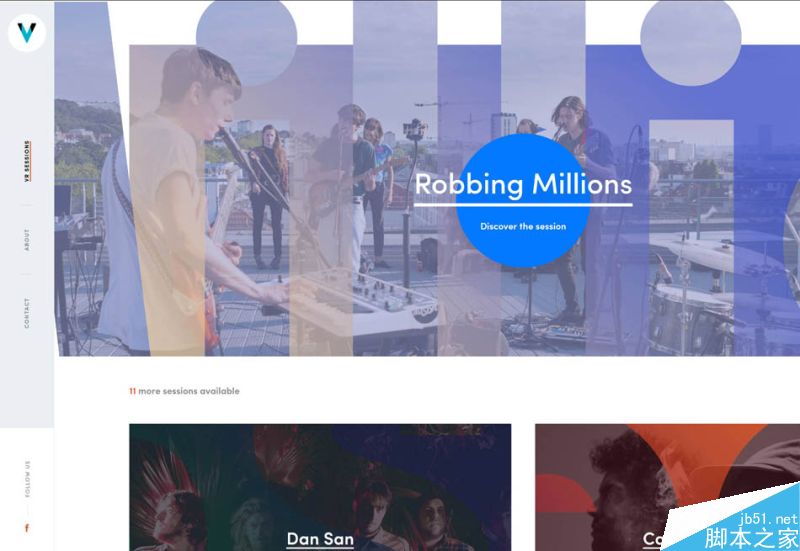Viewport: 800px width, 551px height.
Task: Open the Facebook follow icon
Action: [27, 528]
